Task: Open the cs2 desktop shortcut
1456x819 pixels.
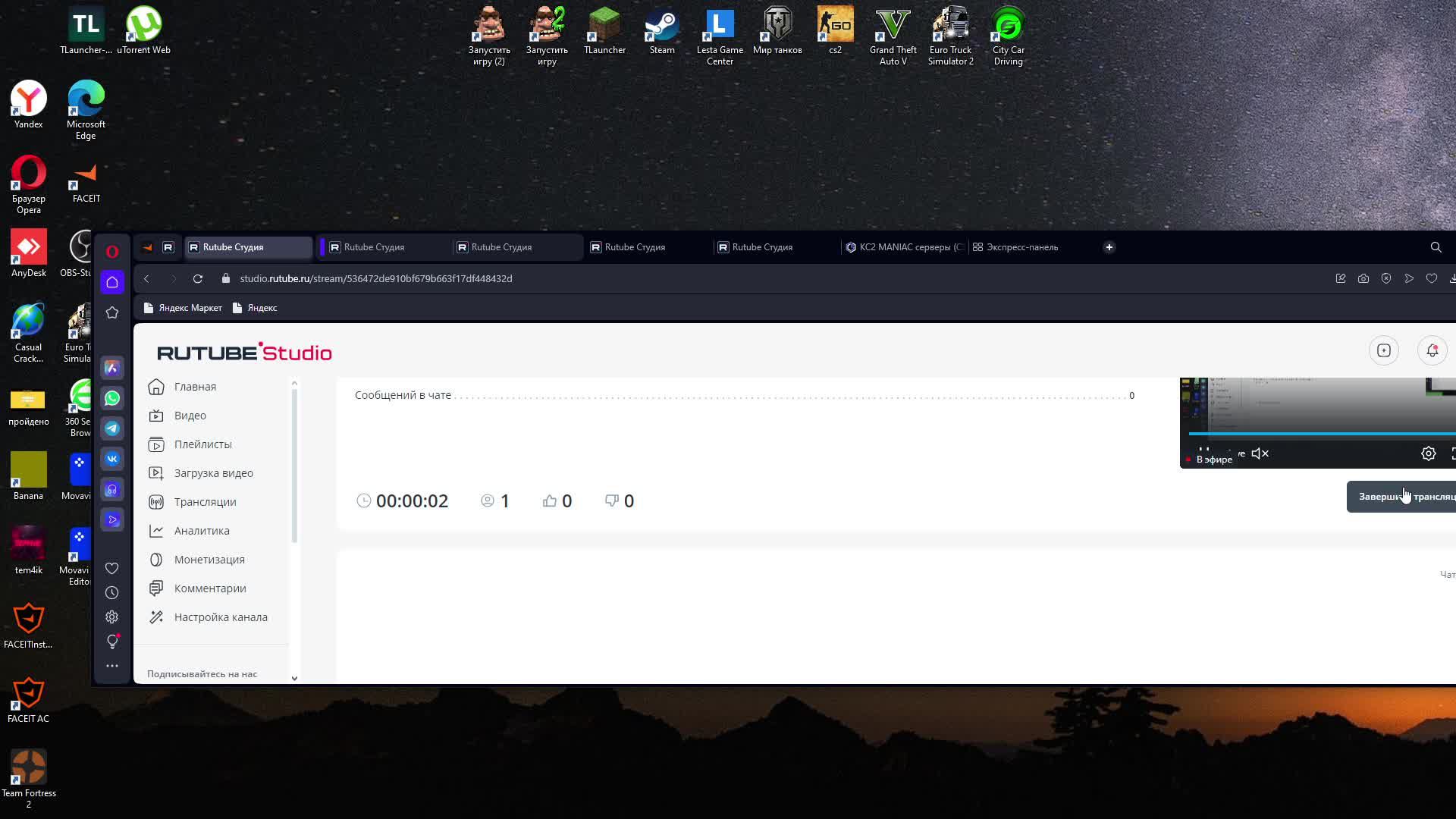Action: [x=835, y=32]
